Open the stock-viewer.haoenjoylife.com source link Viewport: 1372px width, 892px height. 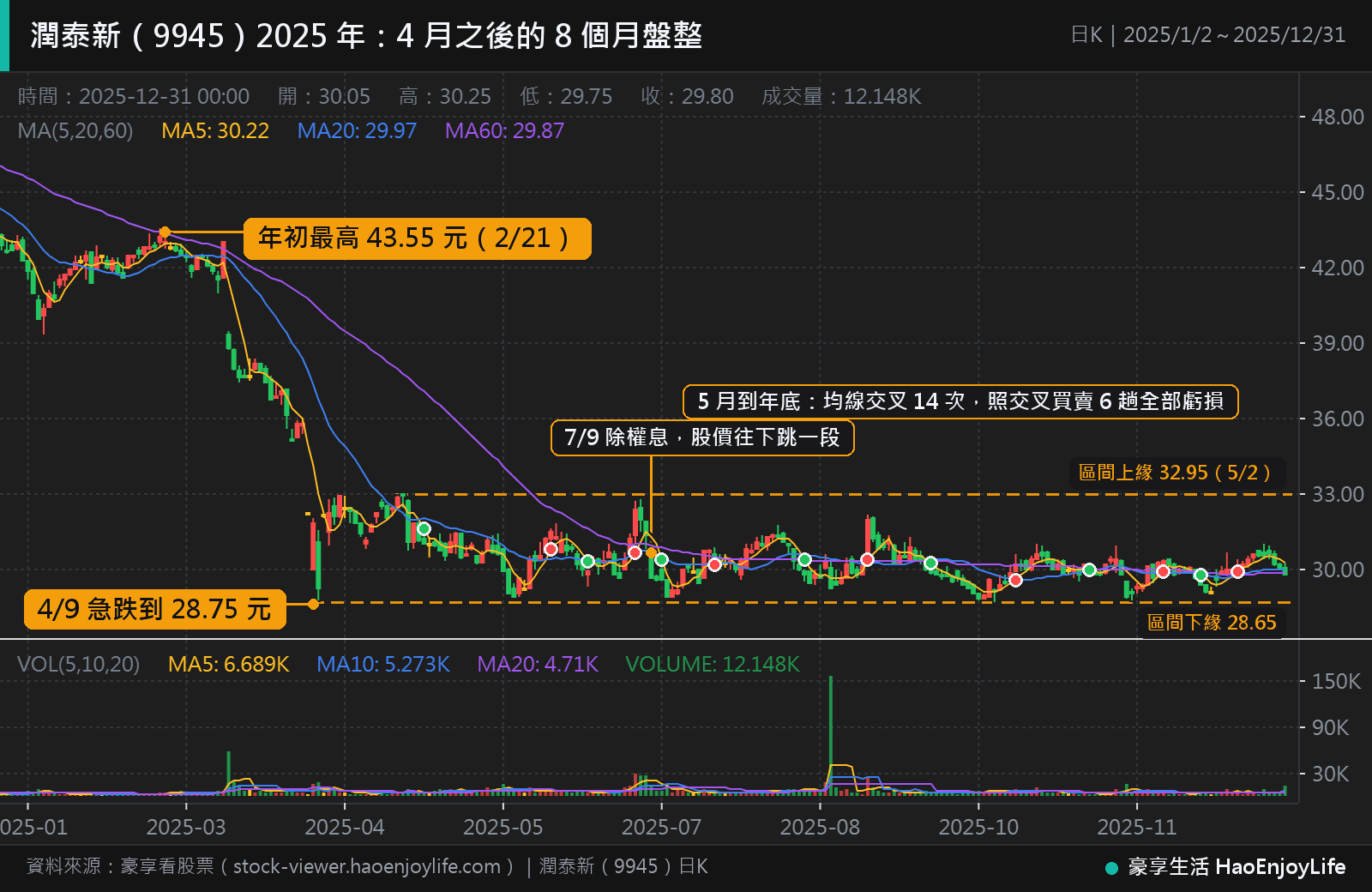point(367,866)
